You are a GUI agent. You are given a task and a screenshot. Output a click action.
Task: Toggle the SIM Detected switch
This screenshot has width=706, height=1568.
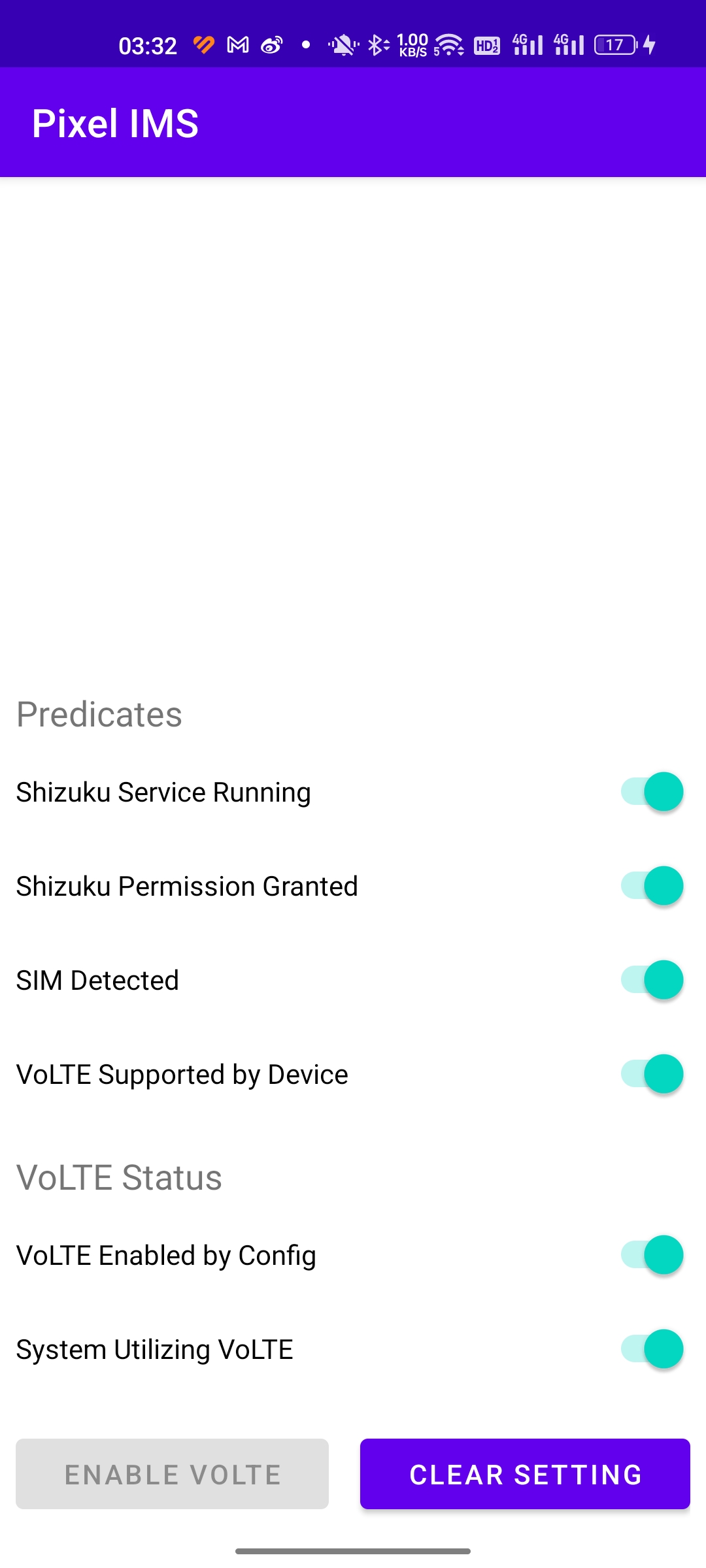652,980
